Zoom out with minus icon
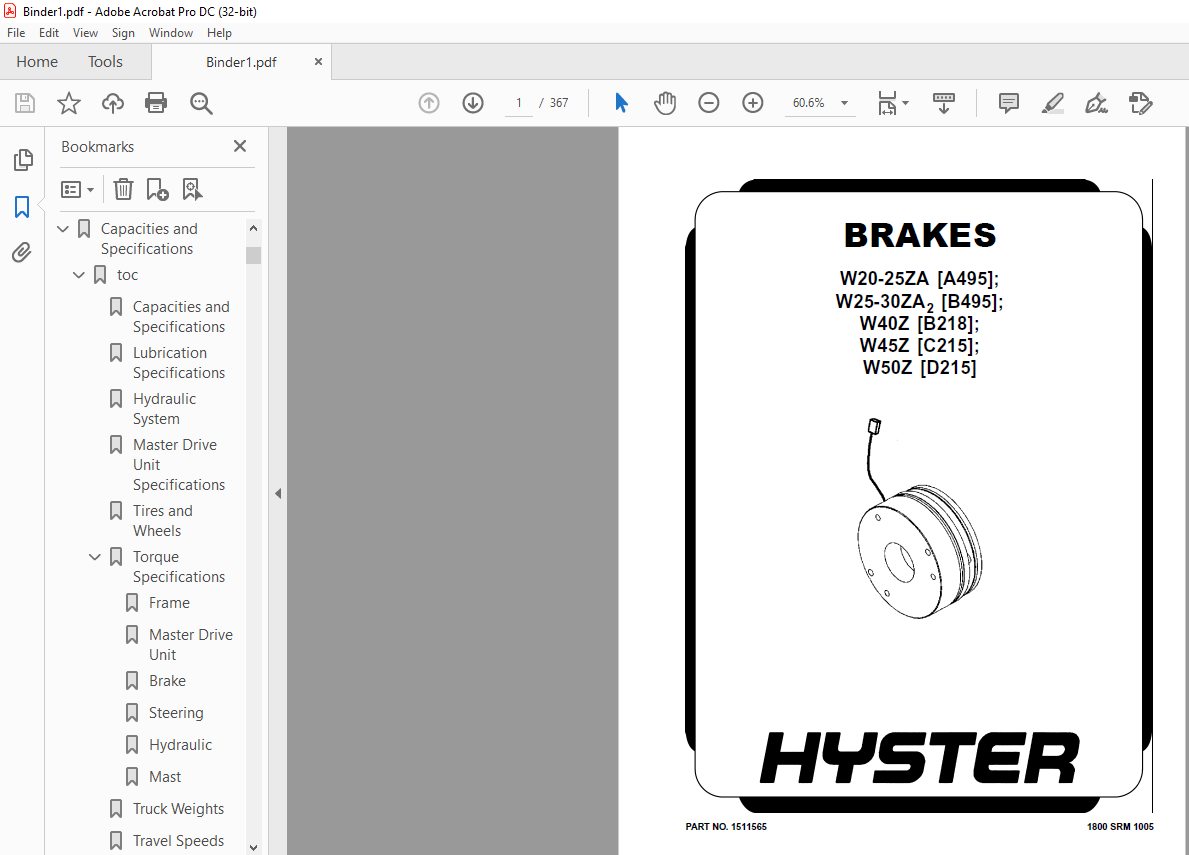Screen dimensions: 1189x855 point(709,103)
